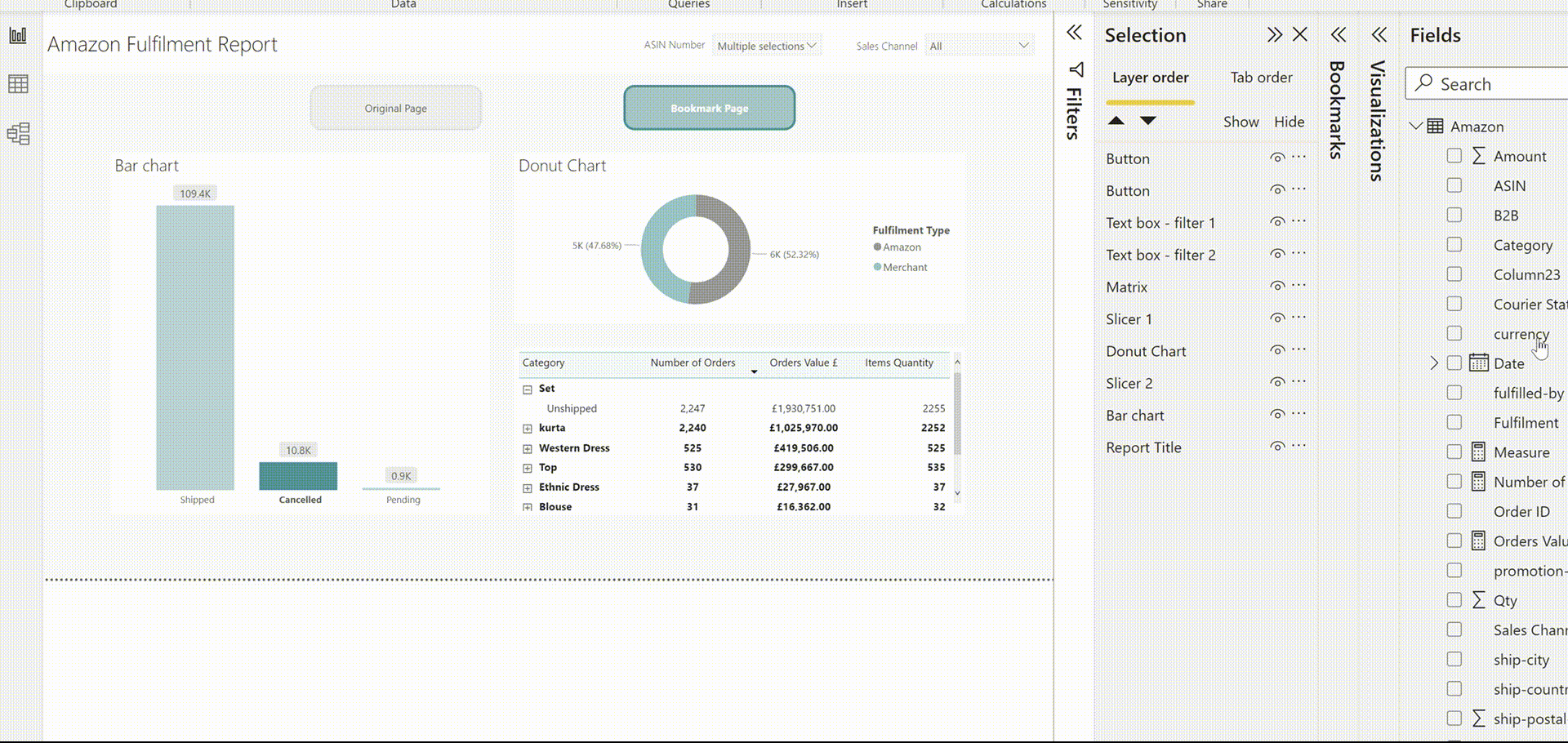Select the Merchant legend color swatch
The width and height of the screenshot is (1568, 743).
(877, 267)
